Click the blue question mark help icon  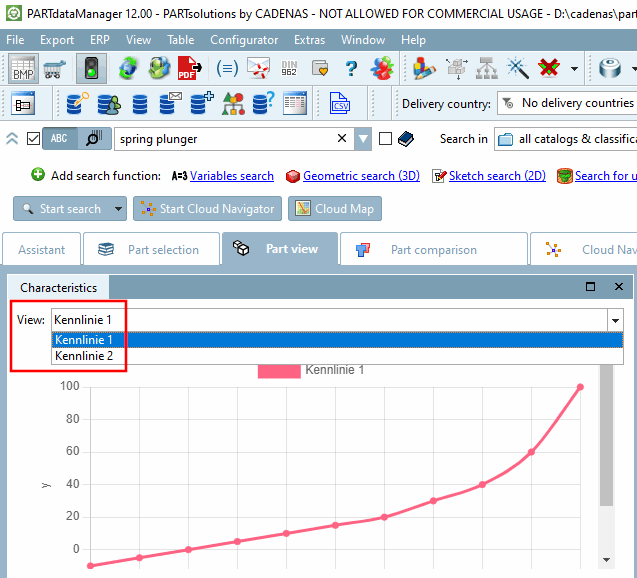[x=351, y=68]
